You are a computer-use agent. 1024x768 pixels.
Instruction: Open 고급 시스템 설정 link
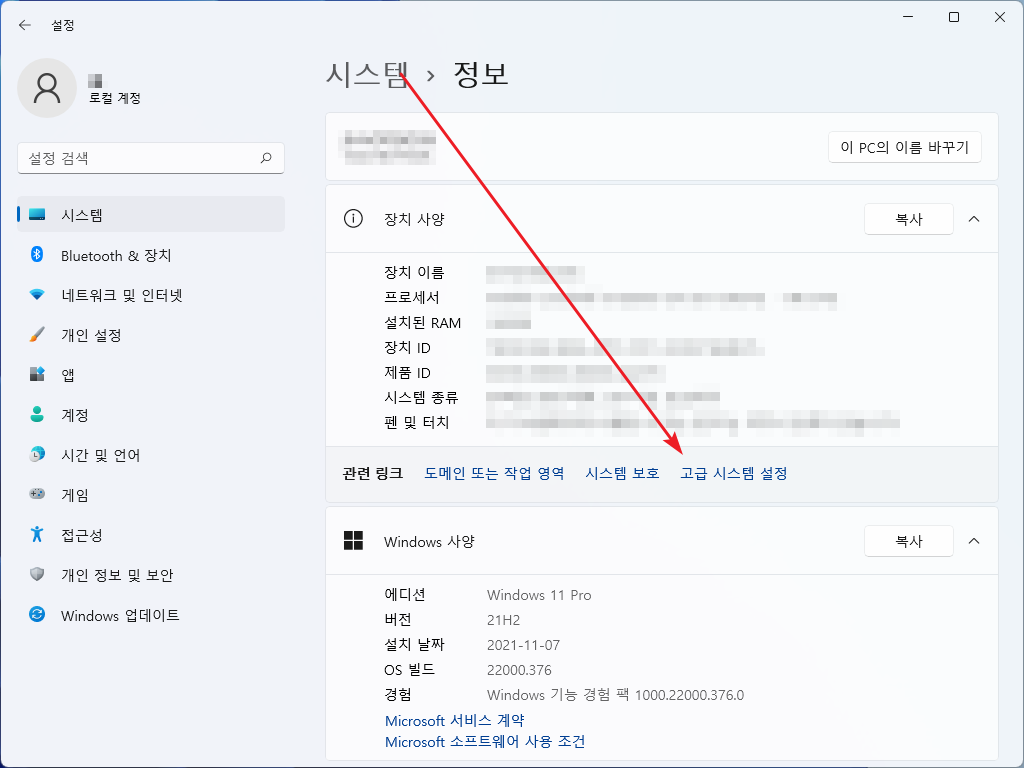pyautogui.click(x=734, y=473)
